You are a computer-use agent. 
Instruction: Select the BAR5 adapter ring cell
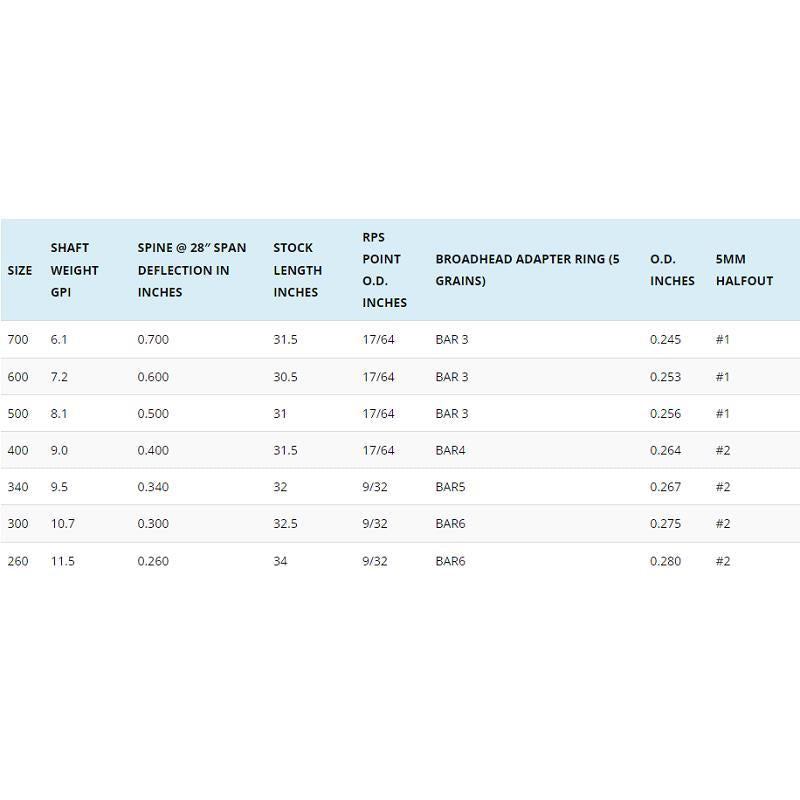pos(451,487)
